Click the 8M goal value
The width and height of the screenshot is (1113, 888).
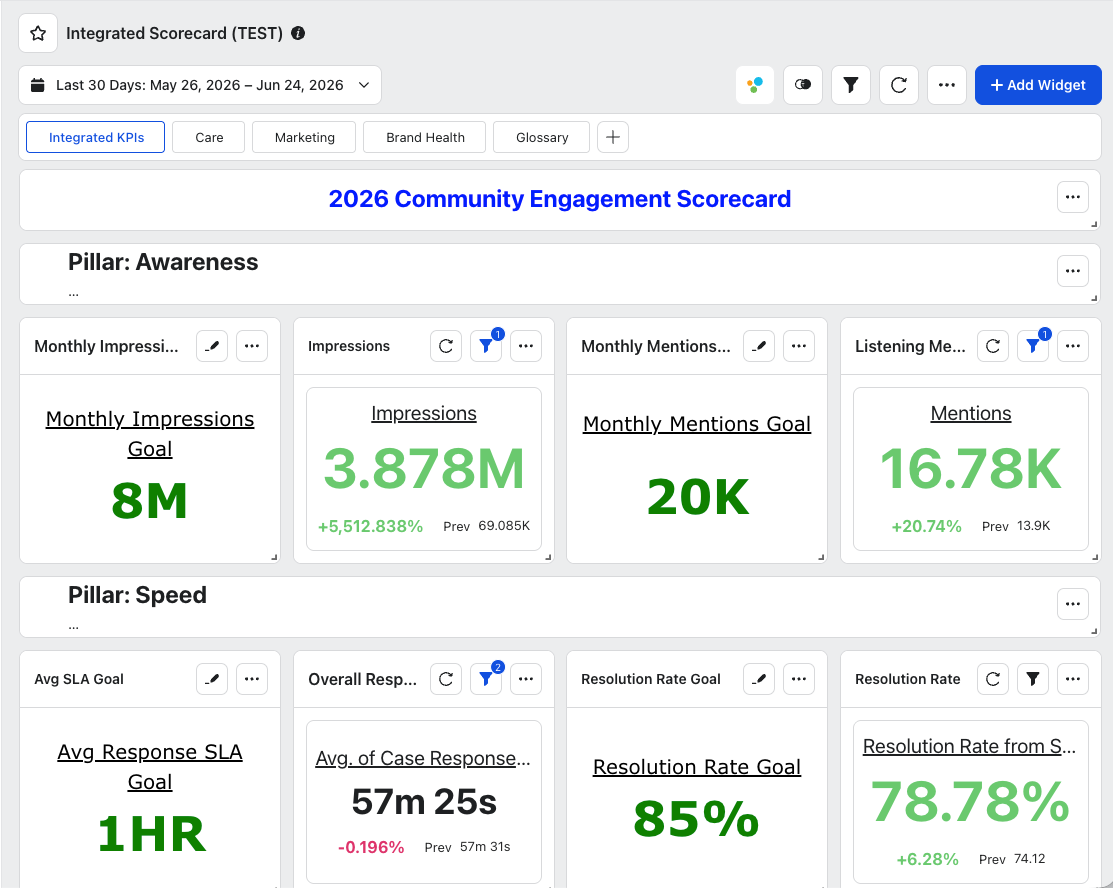(150, 500)
